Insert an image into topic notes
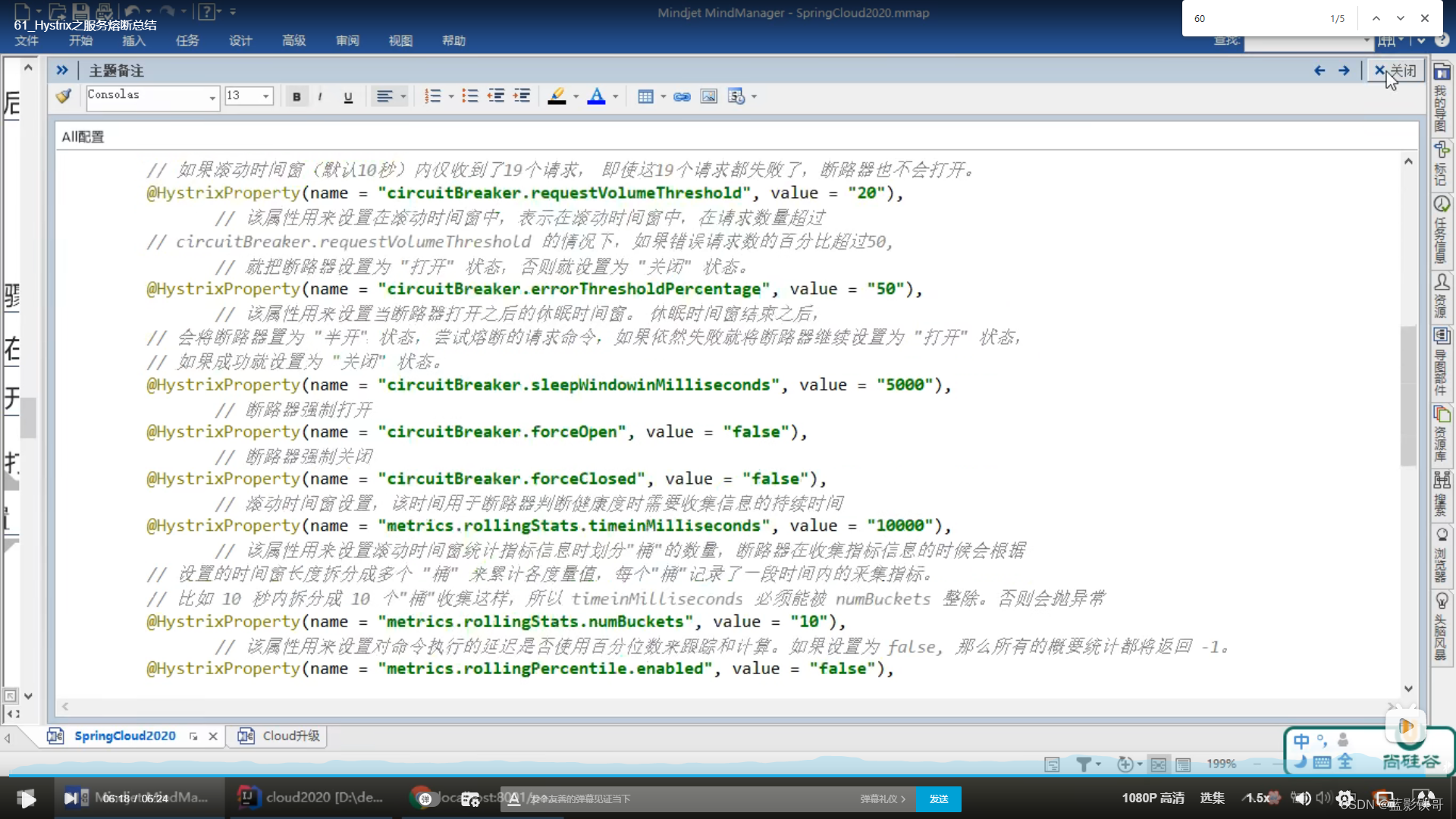The height and width of the screenshot is (819, 1456). 708,96
